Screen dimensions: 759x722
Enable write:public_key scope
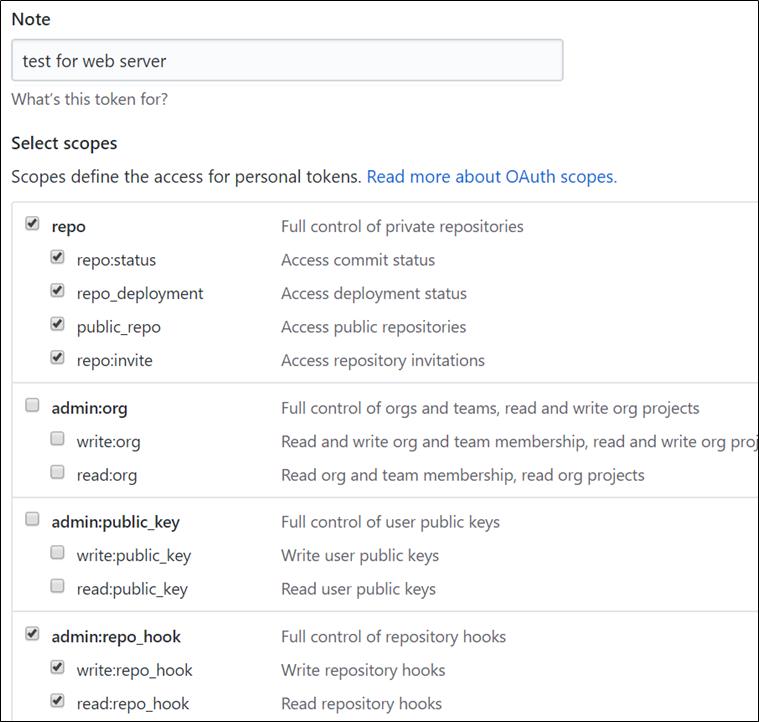pos(57,554)
